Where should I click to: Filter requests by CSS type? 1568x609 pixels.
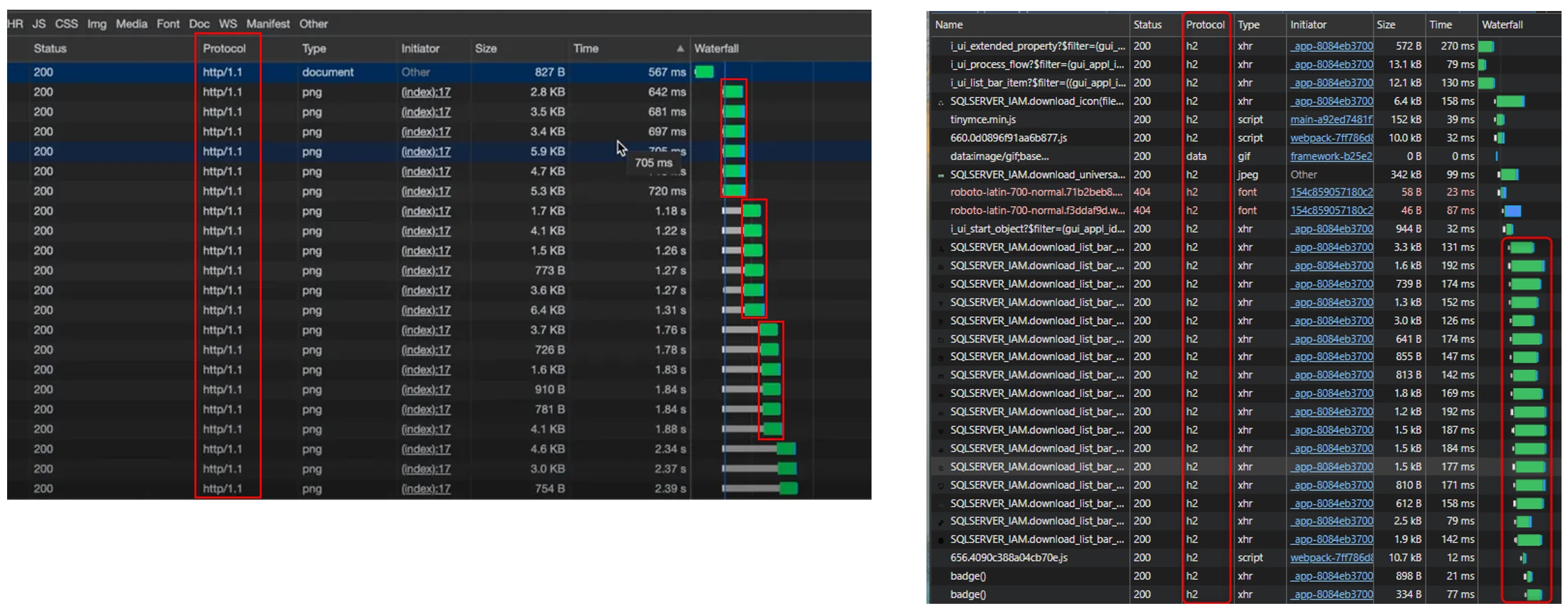click(66, 24)
